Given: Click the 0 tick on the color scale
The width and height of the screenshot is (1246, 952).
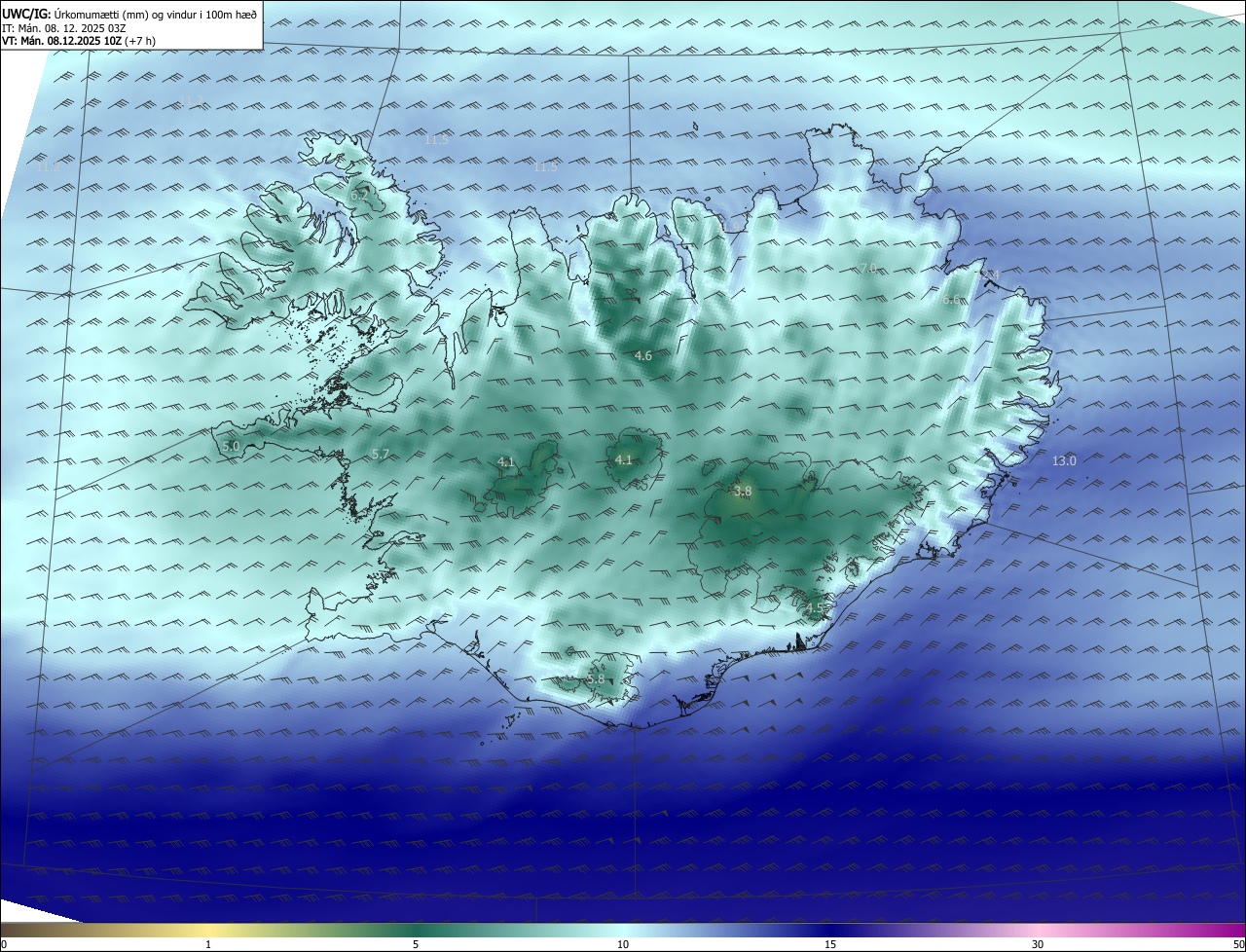Looking at the screenshot, I should tap(4, 944).
